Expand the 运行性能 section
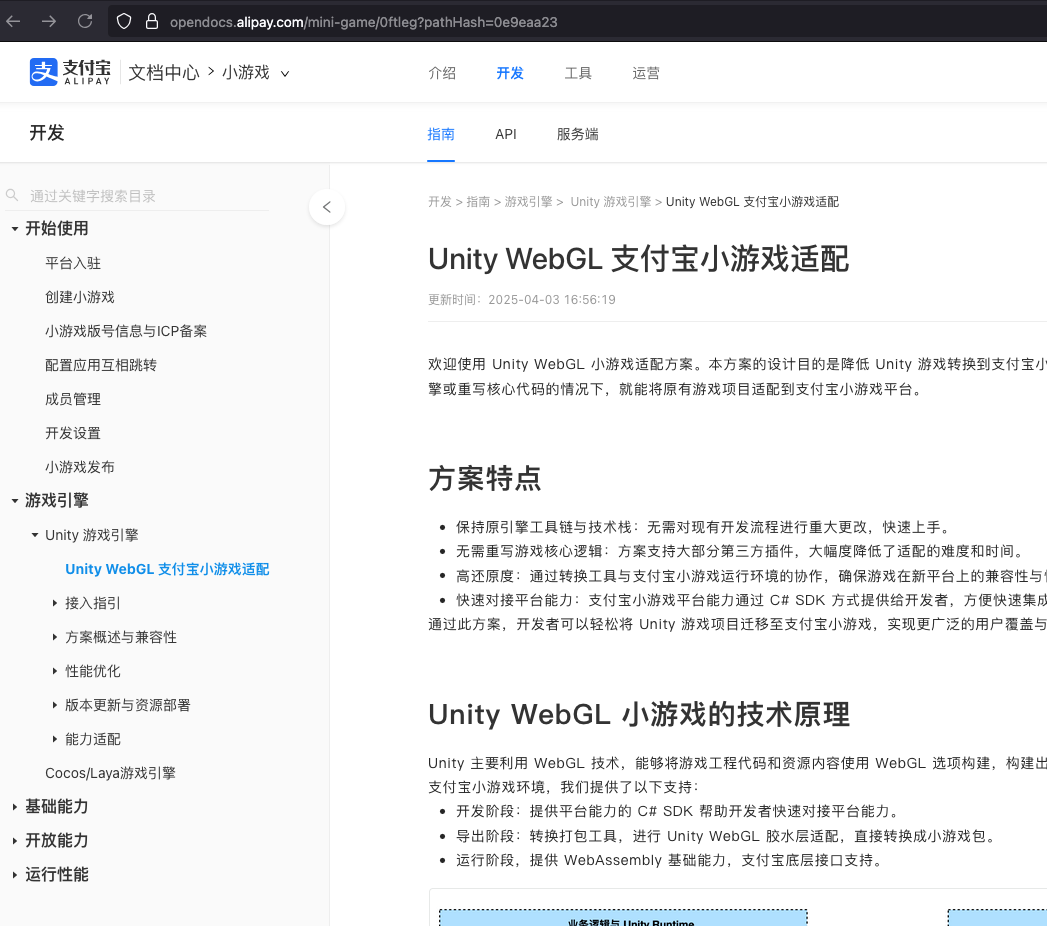Viewport: 1047px width, 926px height. pos(15,875)
